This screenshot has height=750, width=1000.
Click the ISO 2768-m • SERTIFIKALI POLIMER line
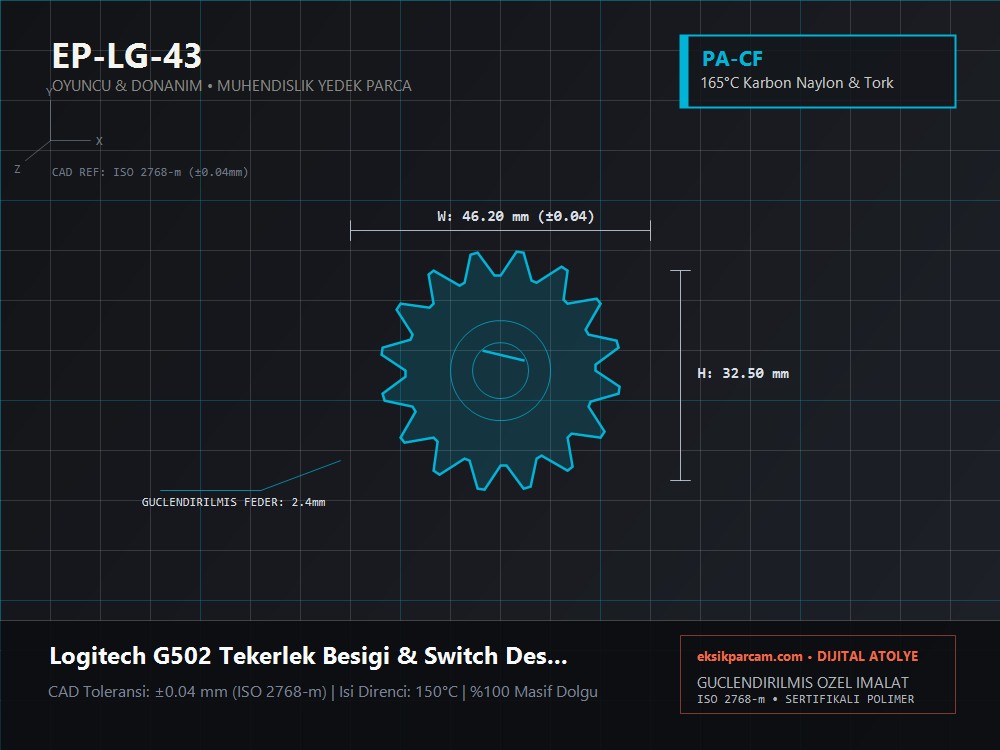(805, 700)
